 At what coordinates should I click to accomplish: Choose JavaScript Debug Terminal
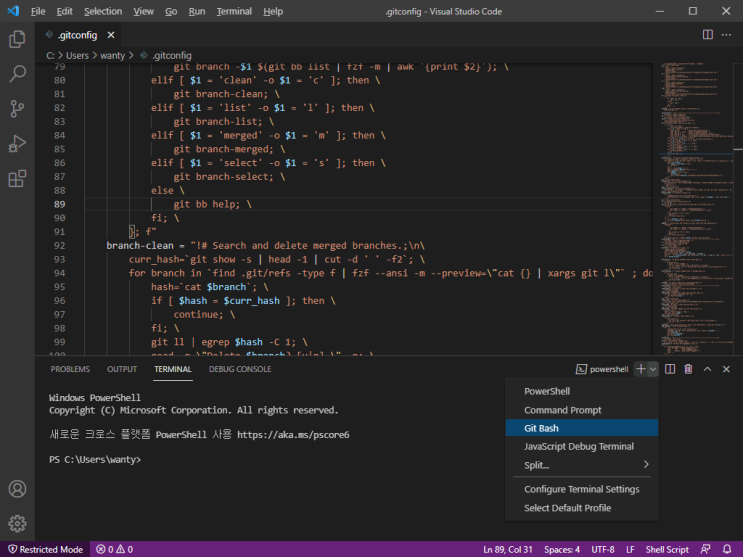pyautogui.click(x=582, y=446)
